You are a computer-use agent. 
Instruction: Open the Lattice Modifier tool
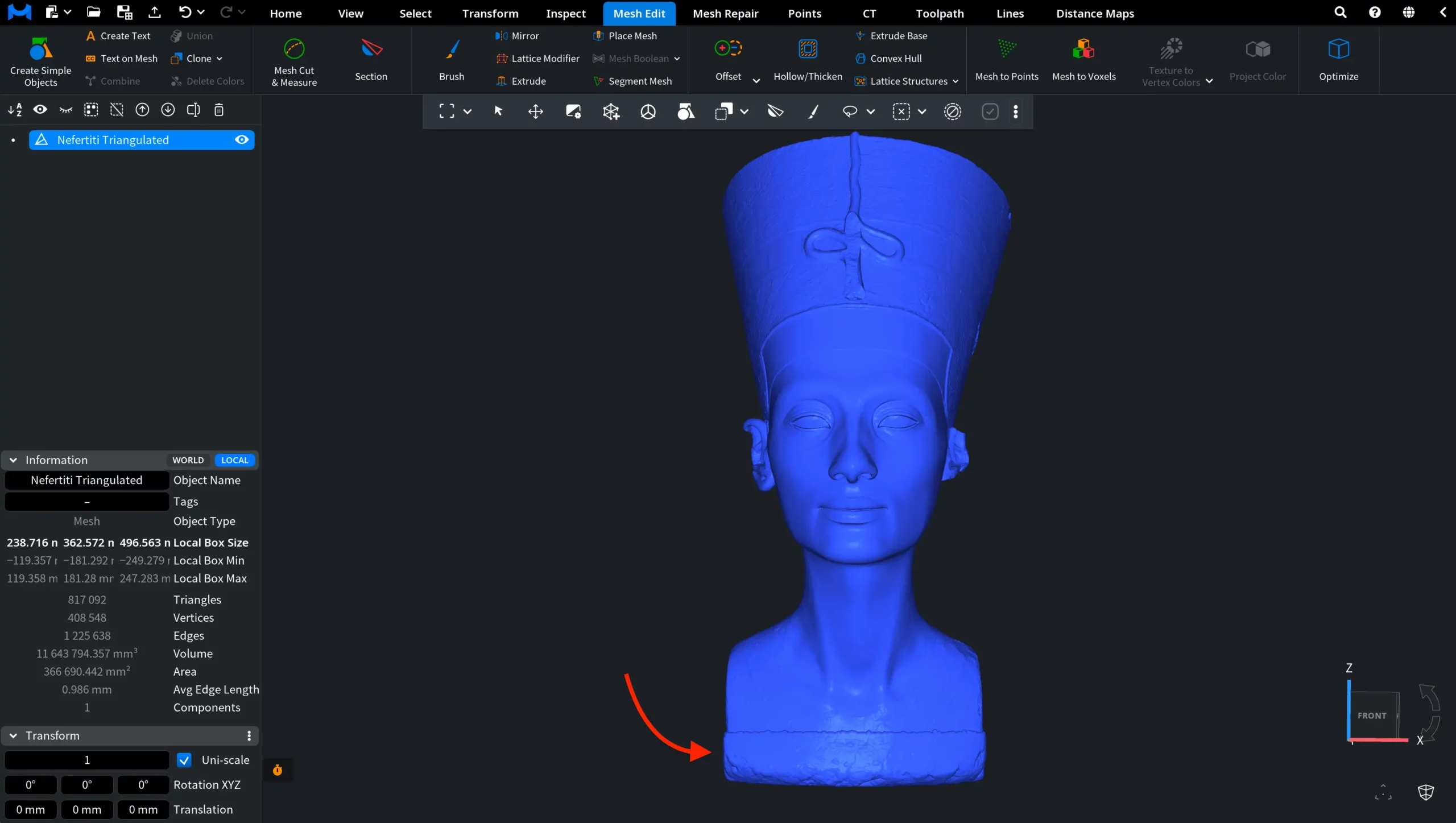point(538,59)
